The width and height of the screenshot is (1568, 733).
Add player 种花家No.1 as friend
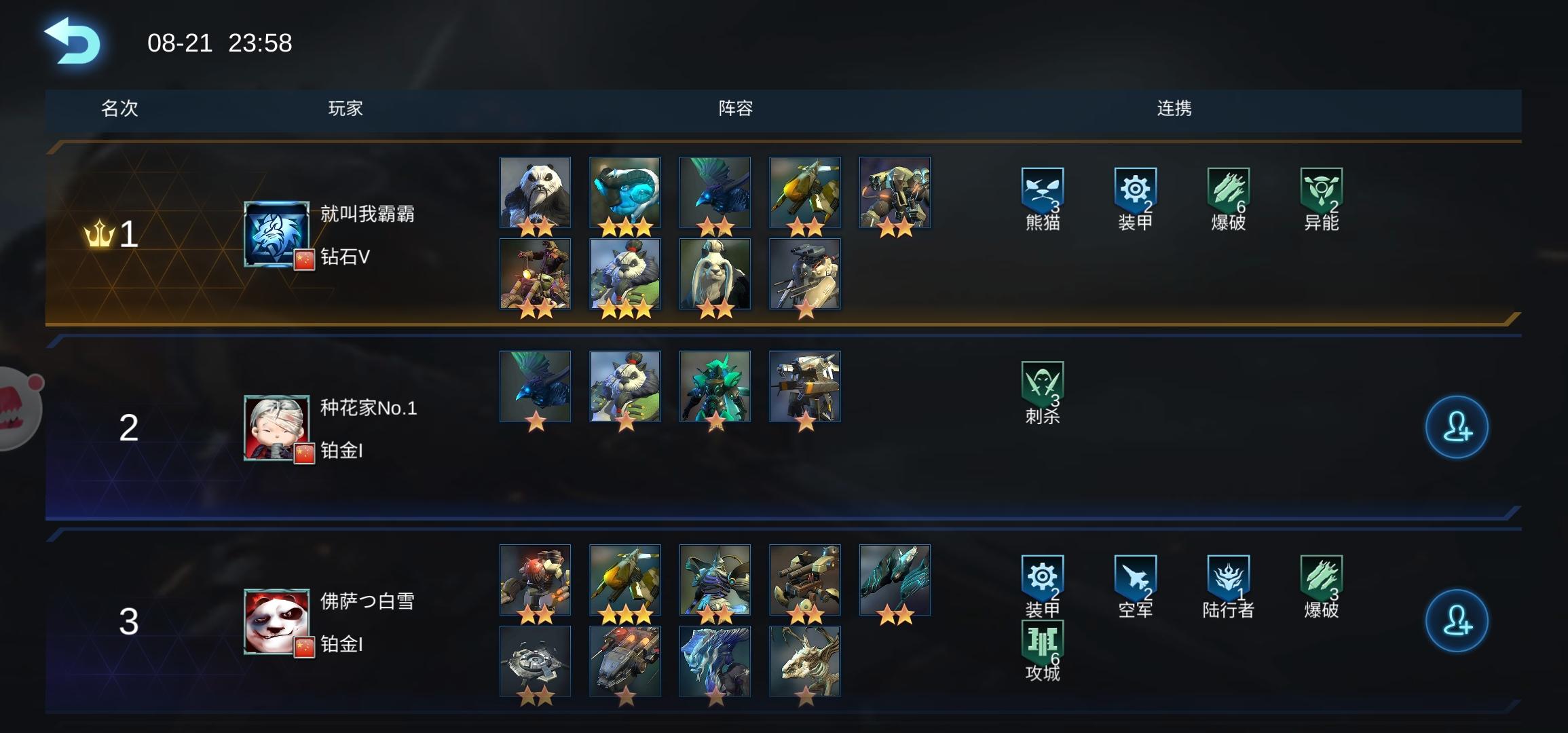1456,428
